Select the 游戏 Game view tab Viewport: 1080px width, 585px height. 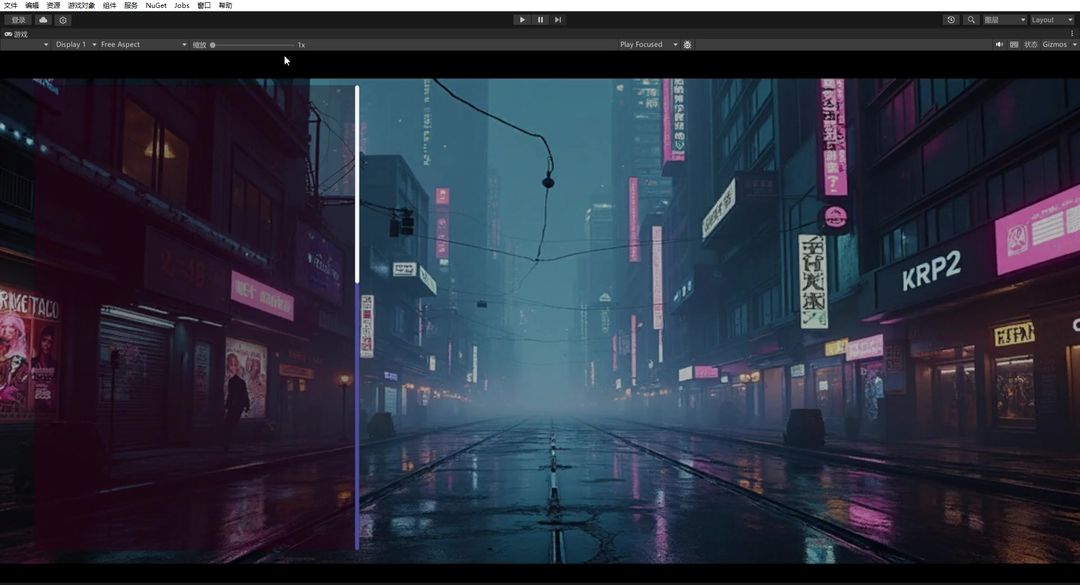tap(16, 34)
